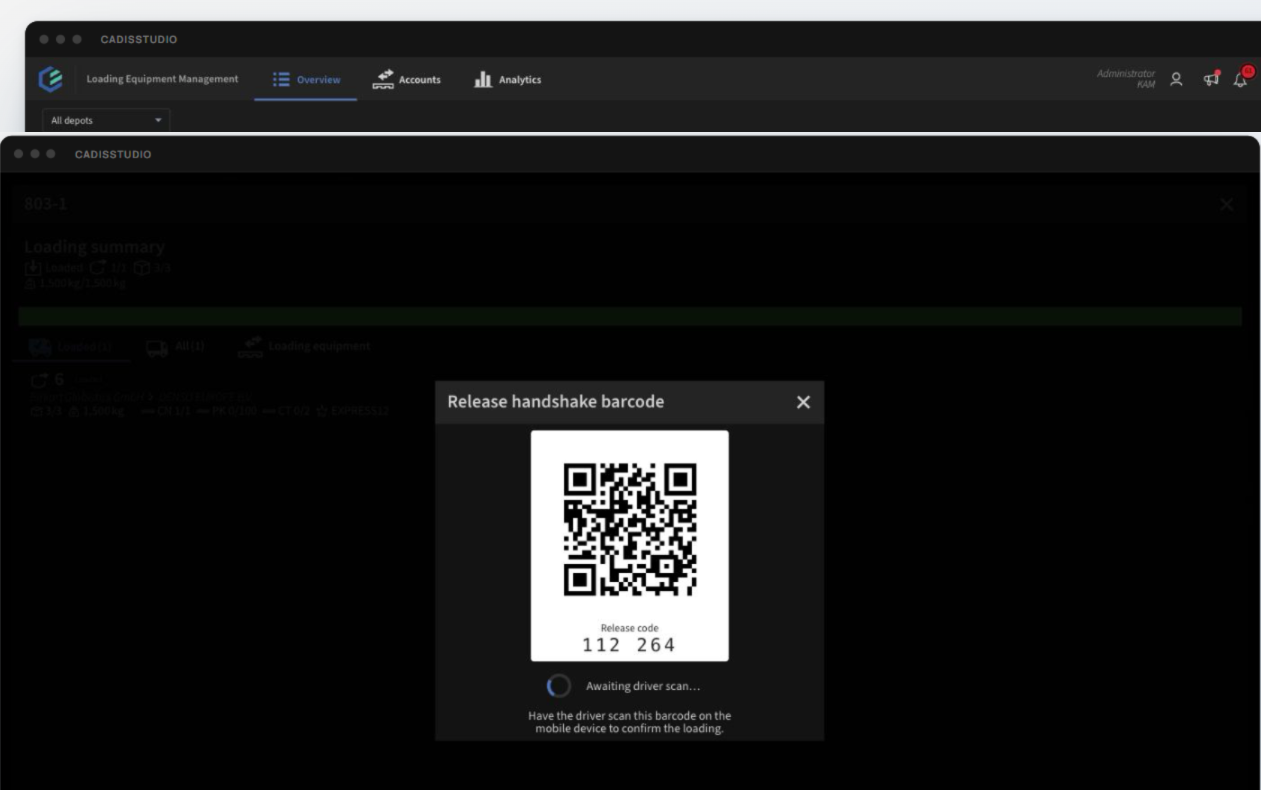Close the Release handshake barcode dialog

coord(803,402)
